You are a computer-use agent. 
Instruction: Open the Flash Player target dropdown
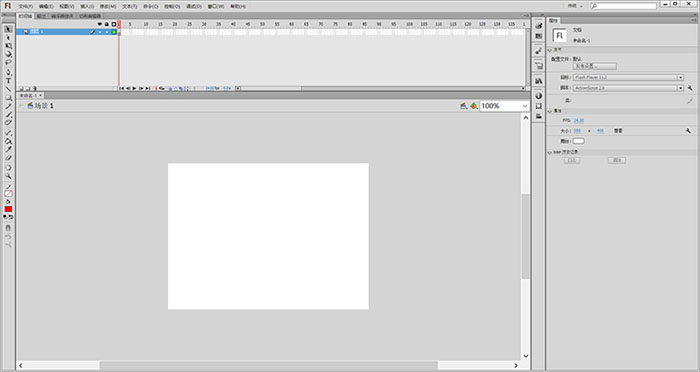628,78
